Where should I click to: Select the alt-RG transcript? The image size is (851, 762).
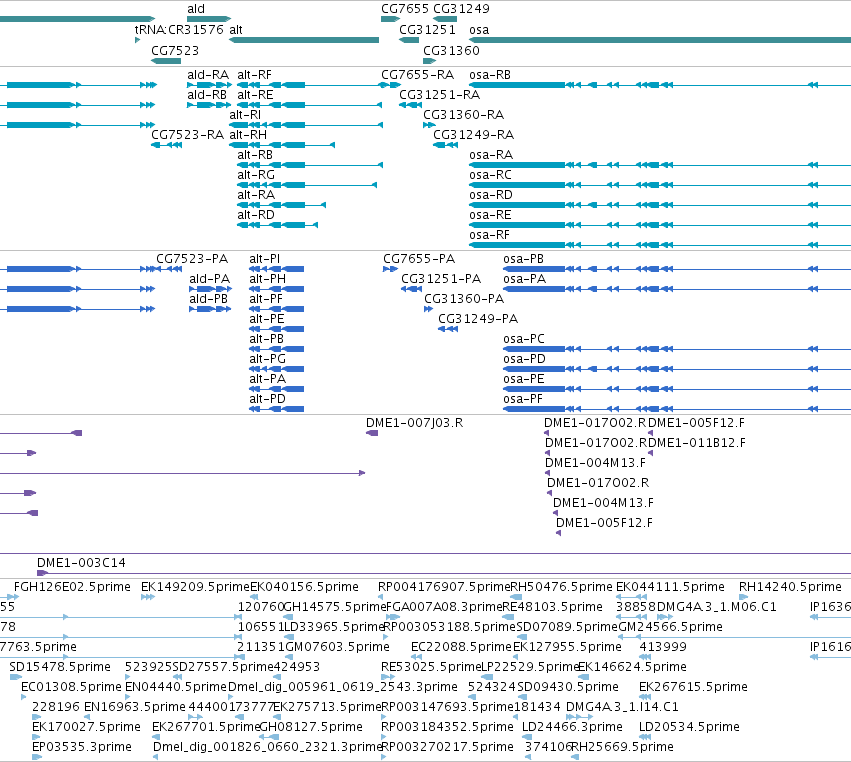[307, 185]
